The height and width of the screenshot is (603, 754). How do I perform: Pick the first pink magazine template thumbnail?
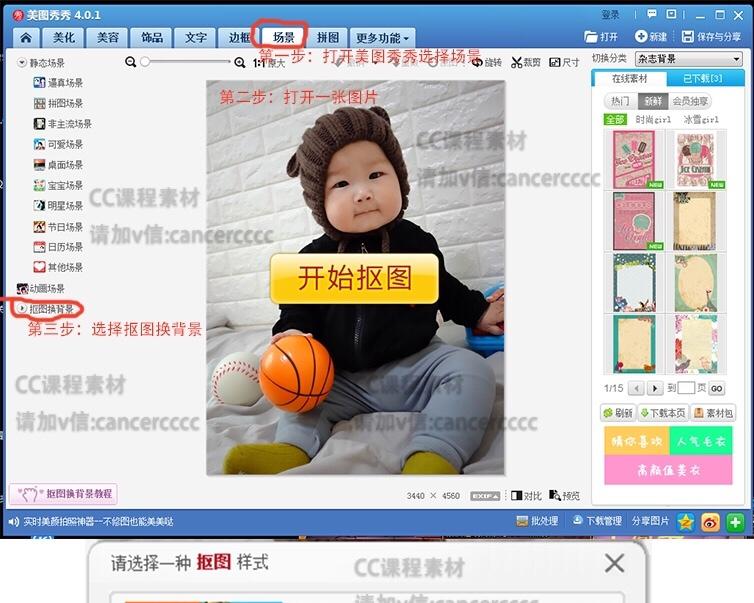coord(635,160)
